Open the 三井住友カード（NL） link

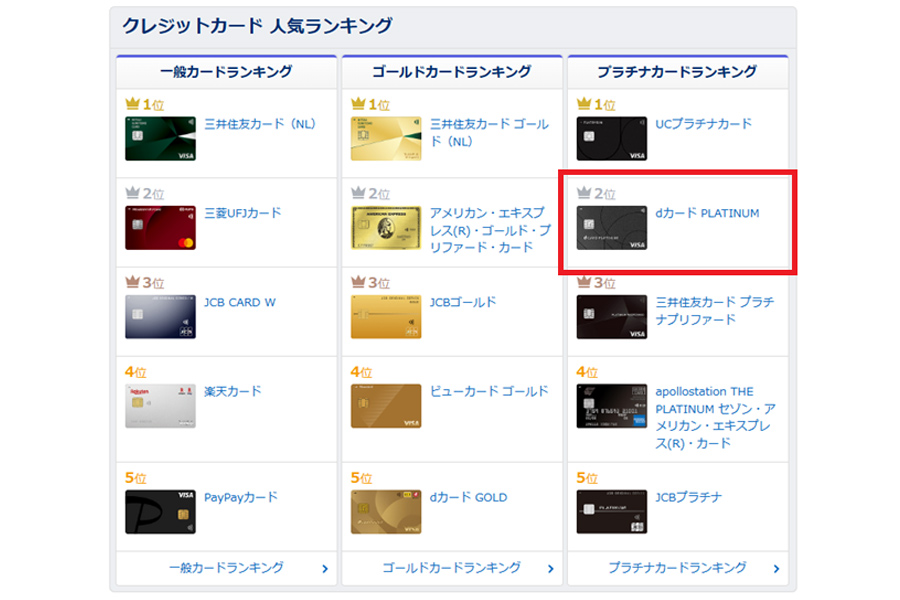pos(260,124)
